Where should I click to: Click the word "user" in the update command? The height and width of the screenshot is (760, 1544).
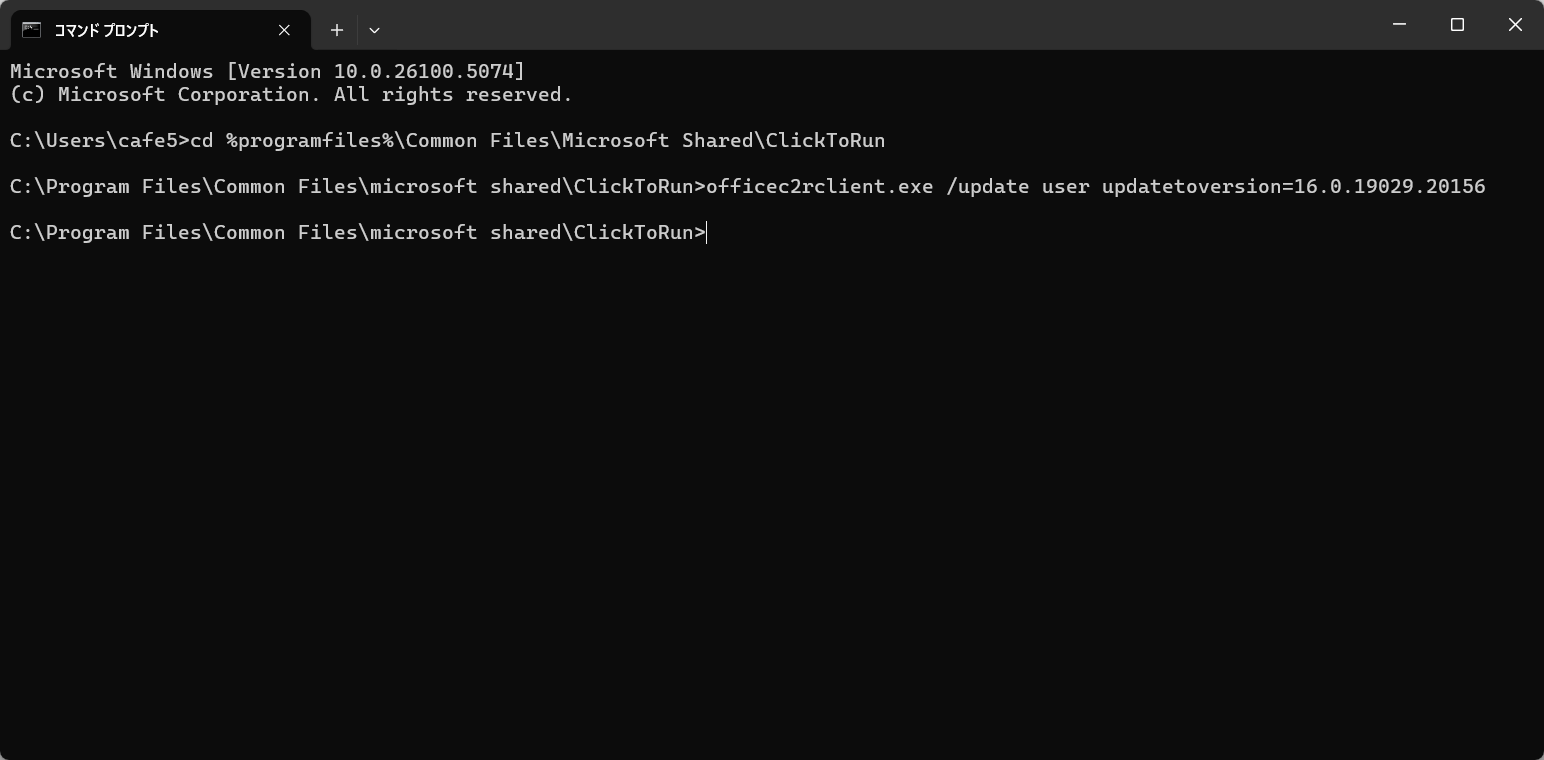1065,187
